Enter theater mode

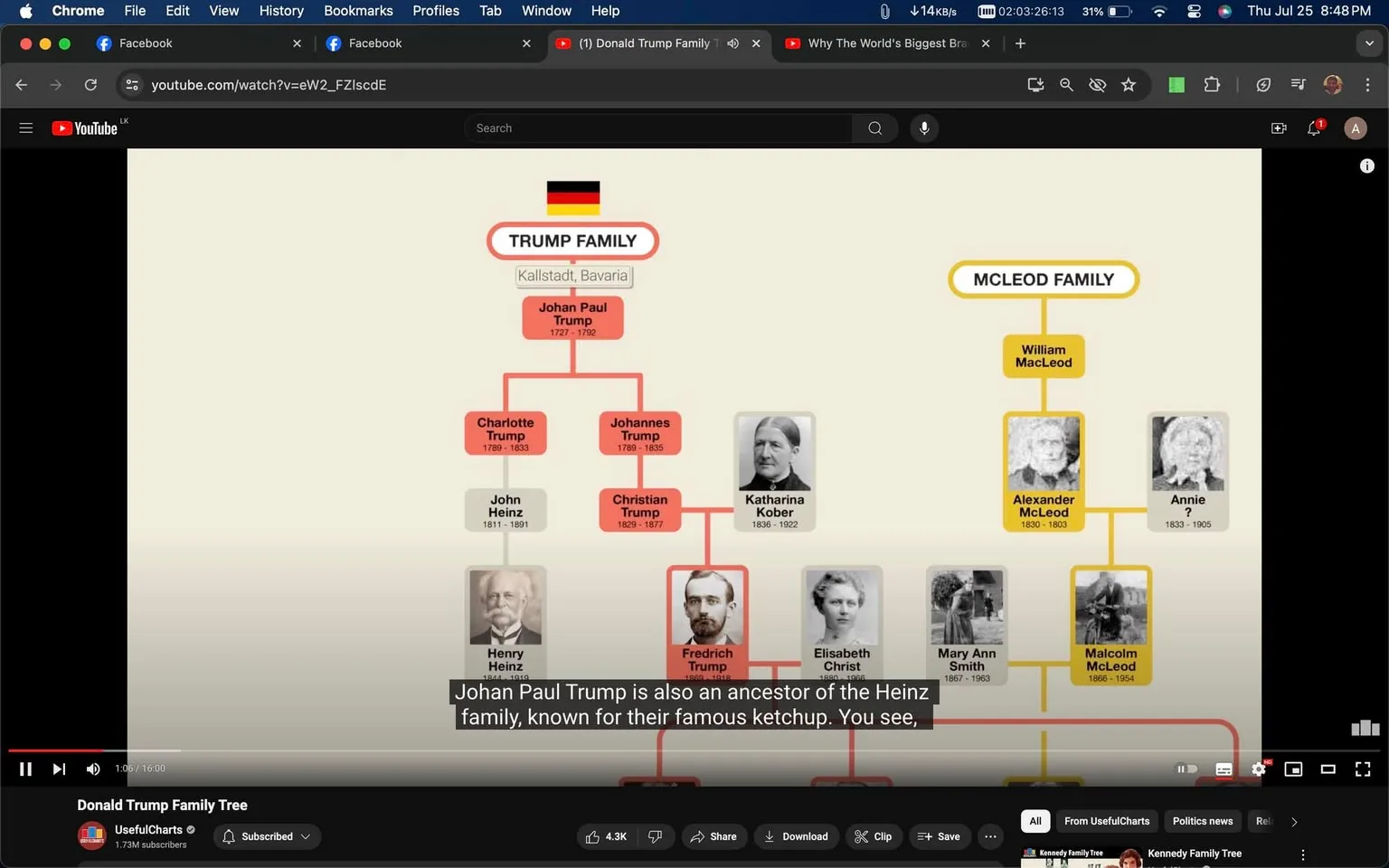(x=1328, y=769)
